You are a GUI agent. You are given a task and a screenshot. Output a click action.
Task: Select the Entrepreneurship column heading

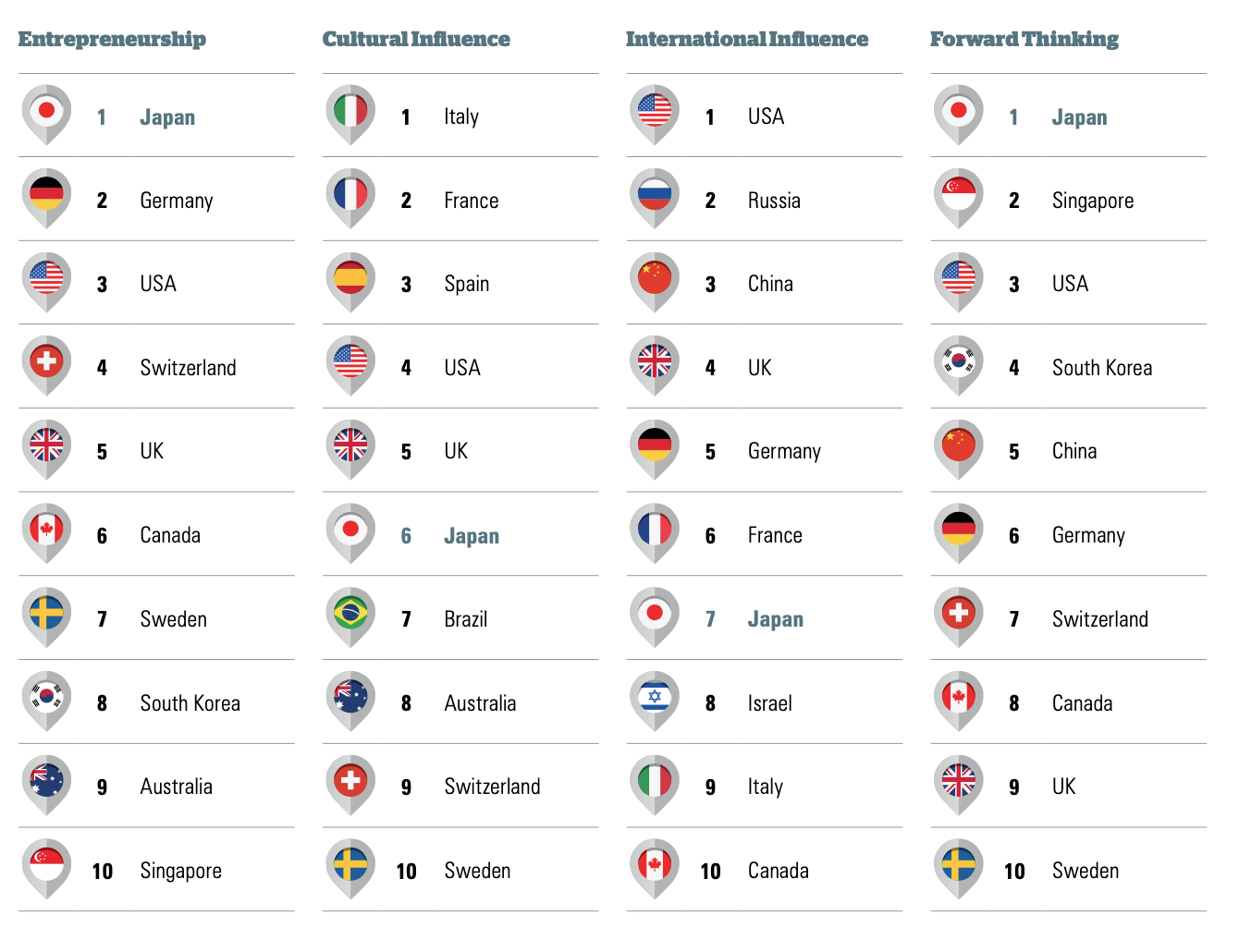coord(112,40)
